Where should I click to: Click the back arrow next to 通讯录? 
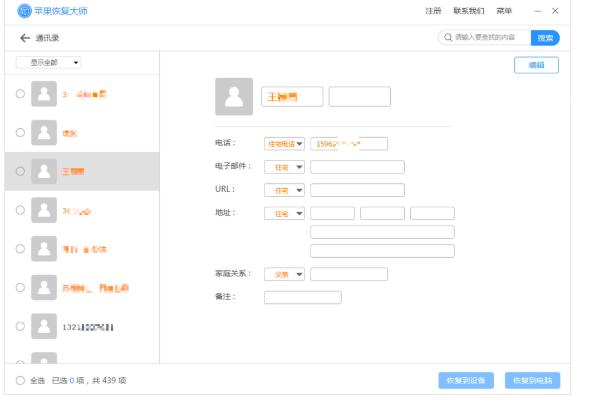25,38
